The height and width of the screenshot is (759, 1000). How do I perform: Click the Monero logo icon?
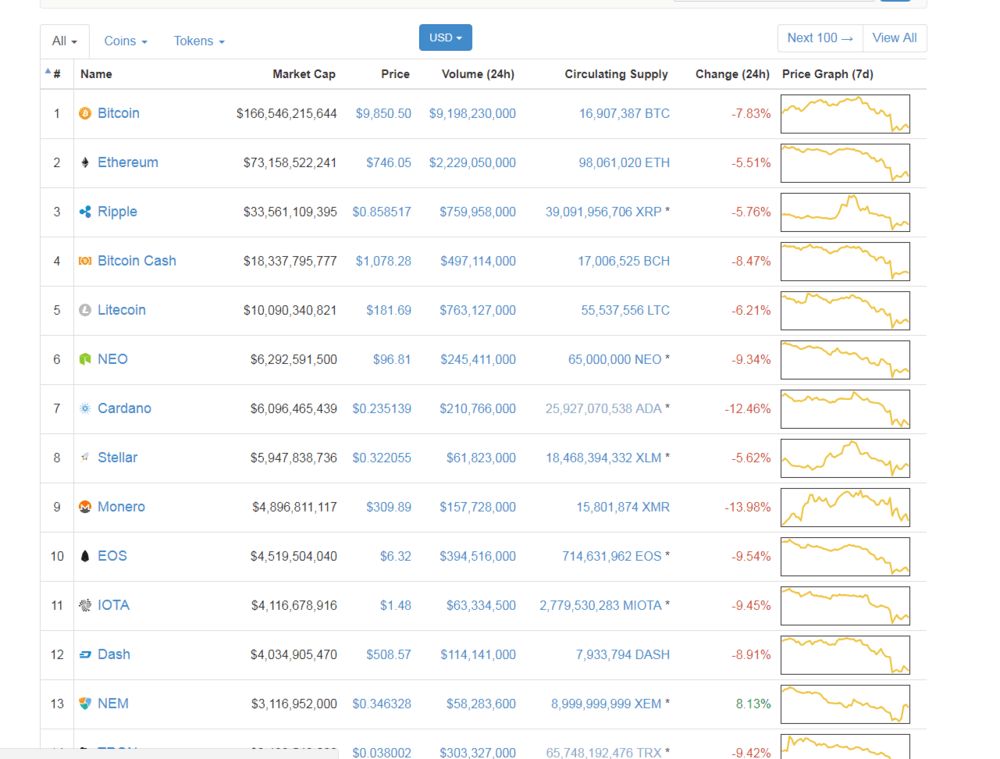click(x=85, y=507)
